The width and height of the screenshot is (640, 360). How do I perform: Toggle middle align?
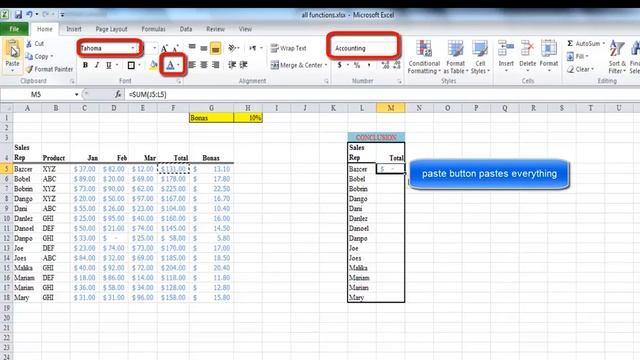pos(204,48)
